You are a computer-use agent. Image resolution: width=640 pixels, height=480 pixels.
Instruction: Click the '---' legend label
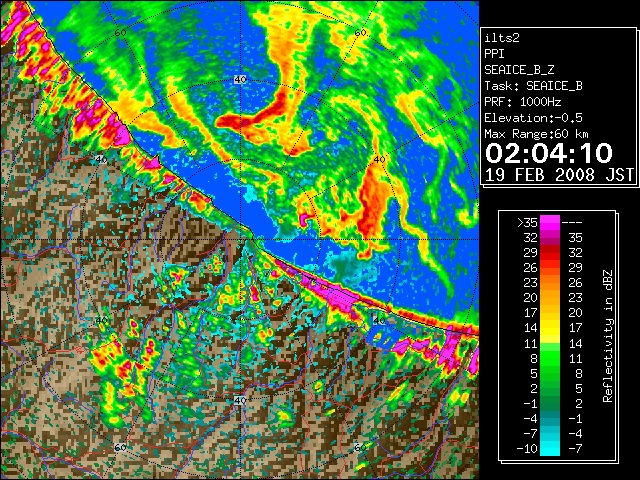click(x=572, y=222)
